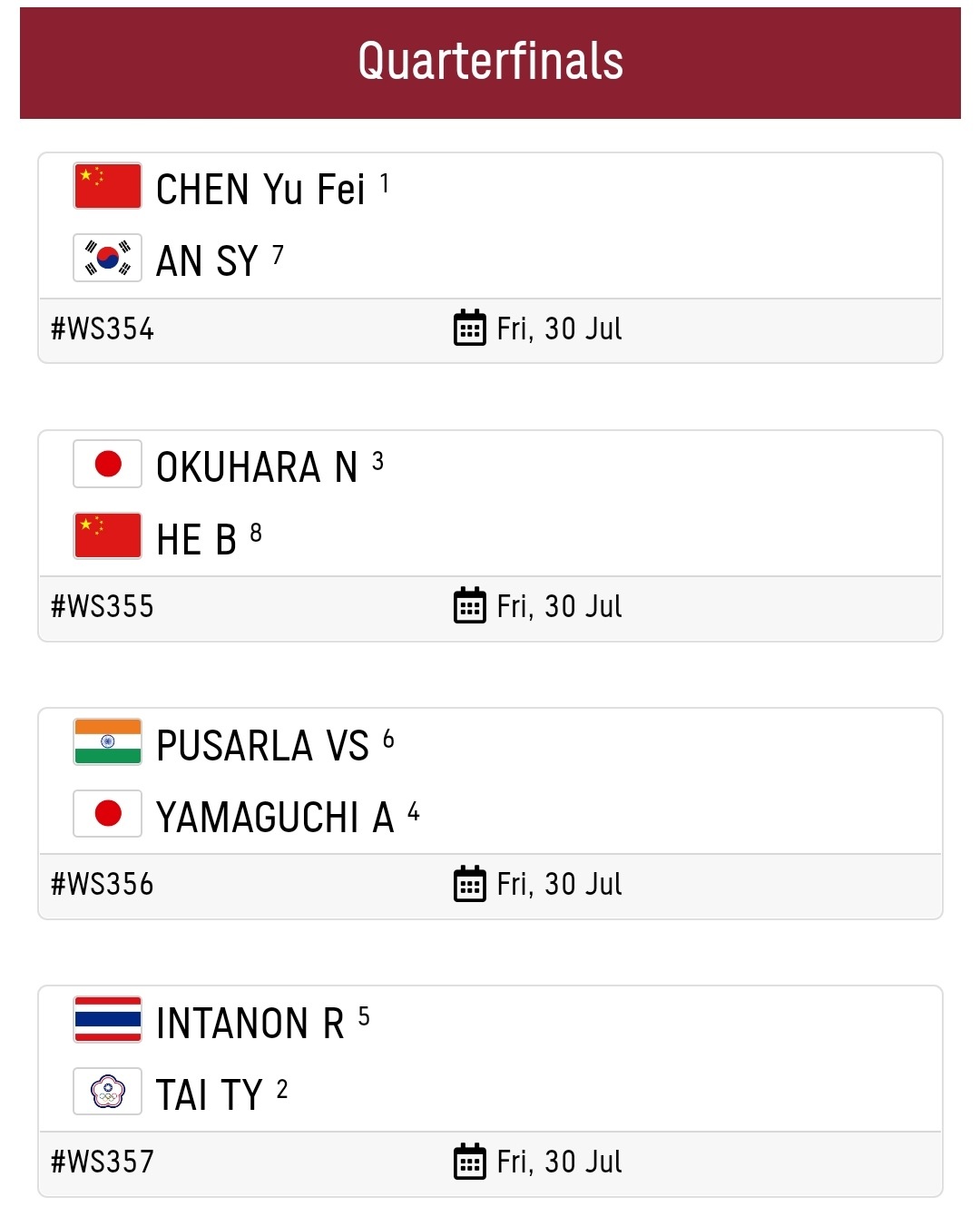
Task: Select player TAI TY
Action: (209, 1094)
